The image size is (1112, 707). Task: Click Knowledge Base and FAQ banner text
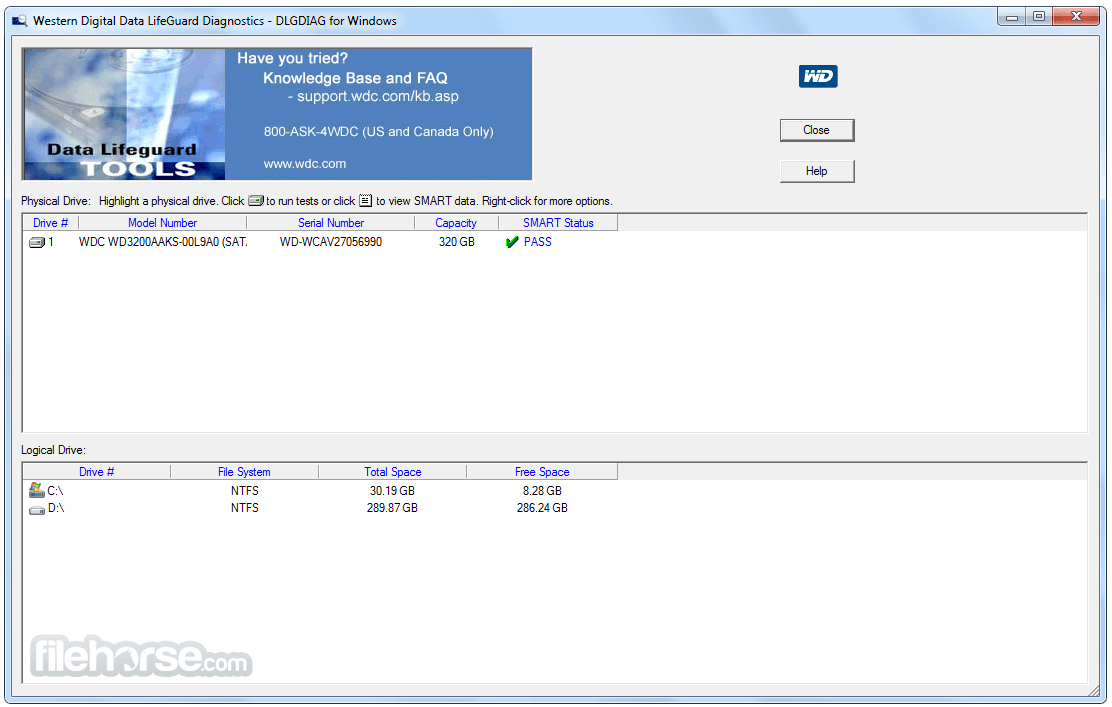[x=355, y=78]
